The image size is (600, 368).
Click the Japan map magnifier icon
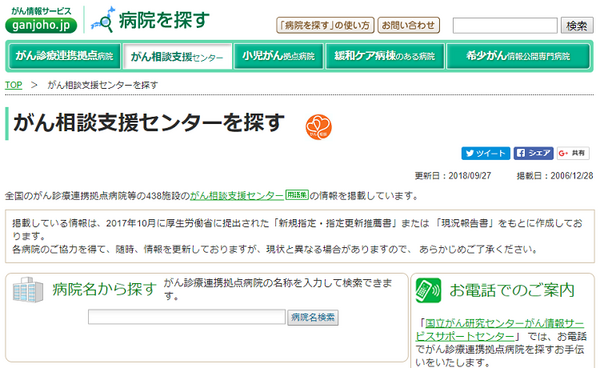pyautogui.click(x=103, y=20)
